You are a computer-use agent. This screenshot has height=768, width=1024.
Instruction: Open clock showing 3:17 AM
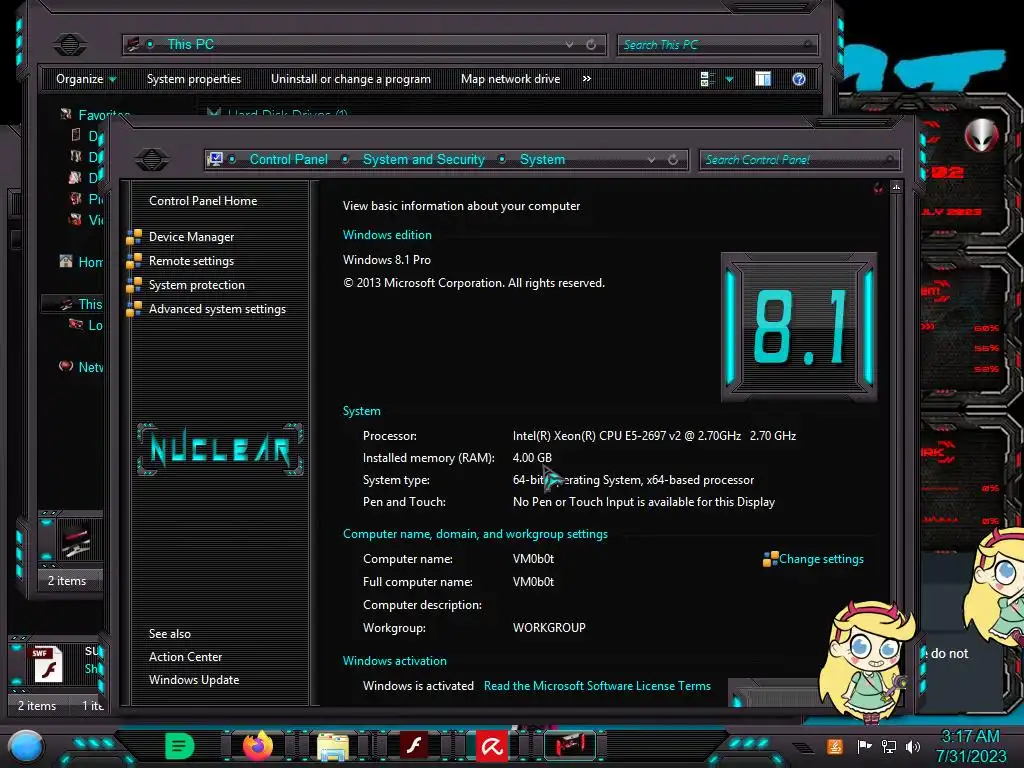970,746
